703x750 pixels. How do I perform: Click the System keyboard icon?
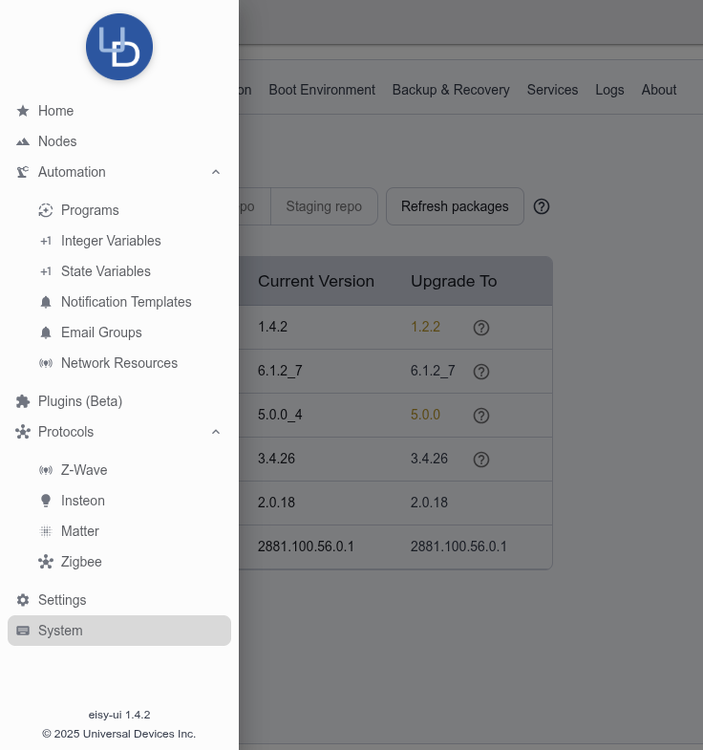[x=23, y=631]
